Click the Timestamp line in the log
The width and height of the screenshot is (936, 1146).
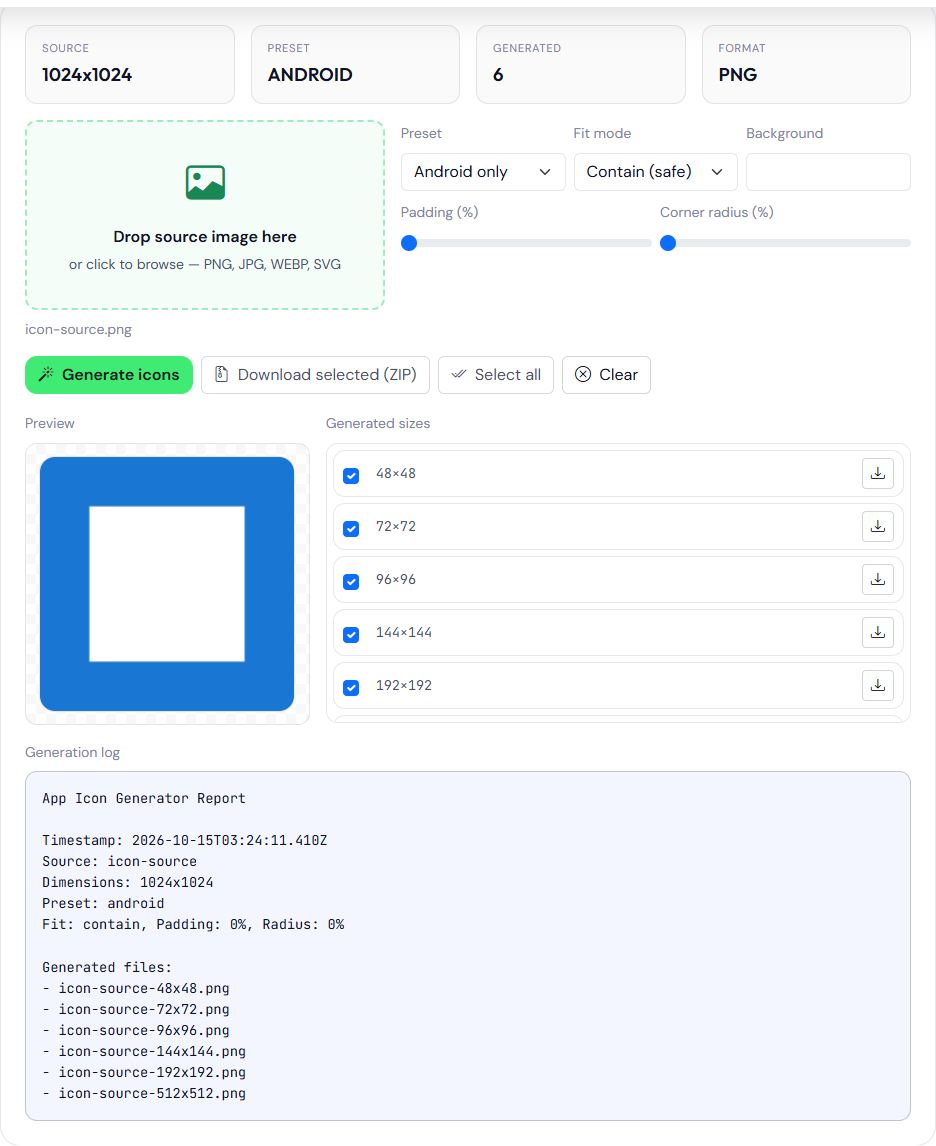click(185, 840)
